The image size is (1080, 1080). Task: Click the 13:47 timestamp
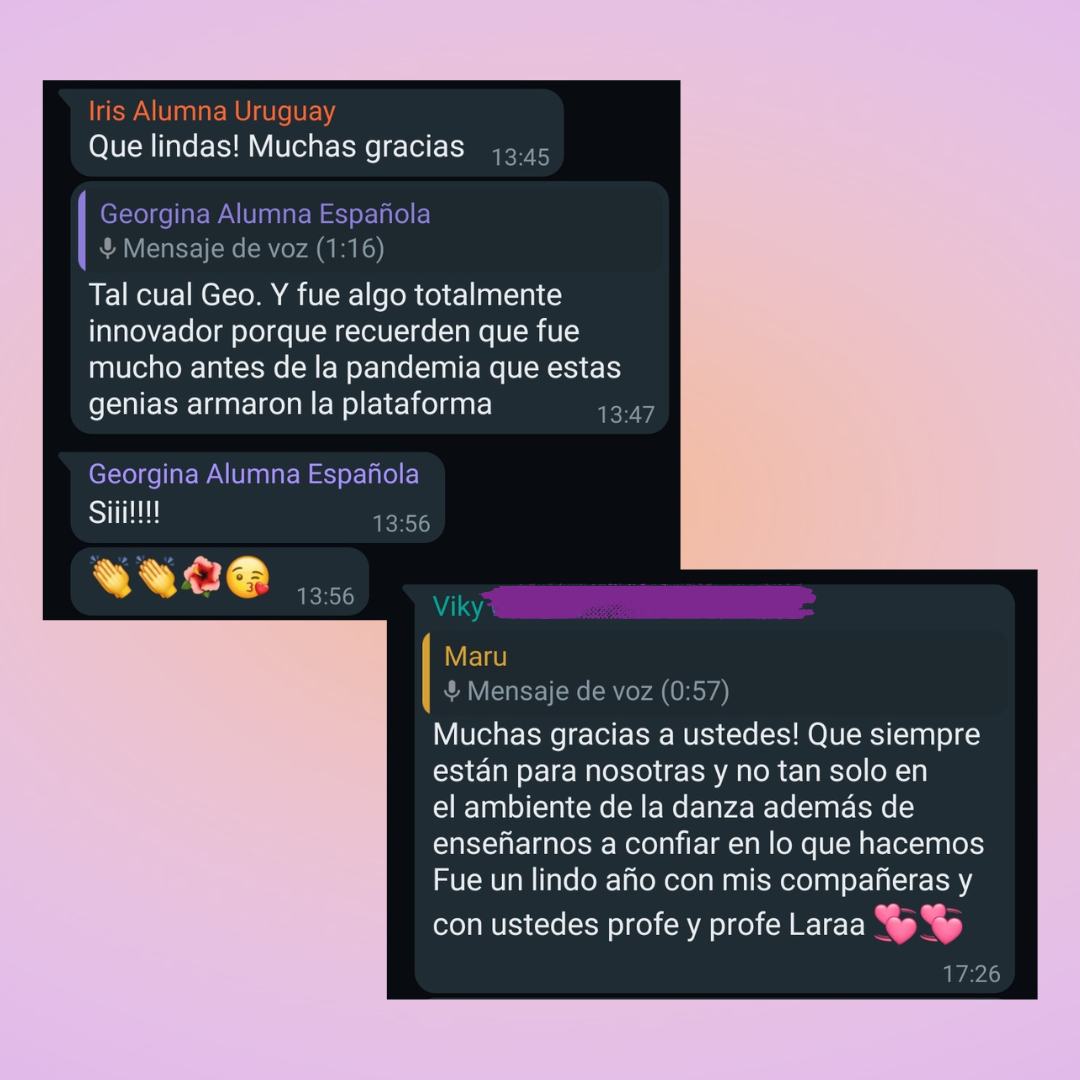point(625,415)
